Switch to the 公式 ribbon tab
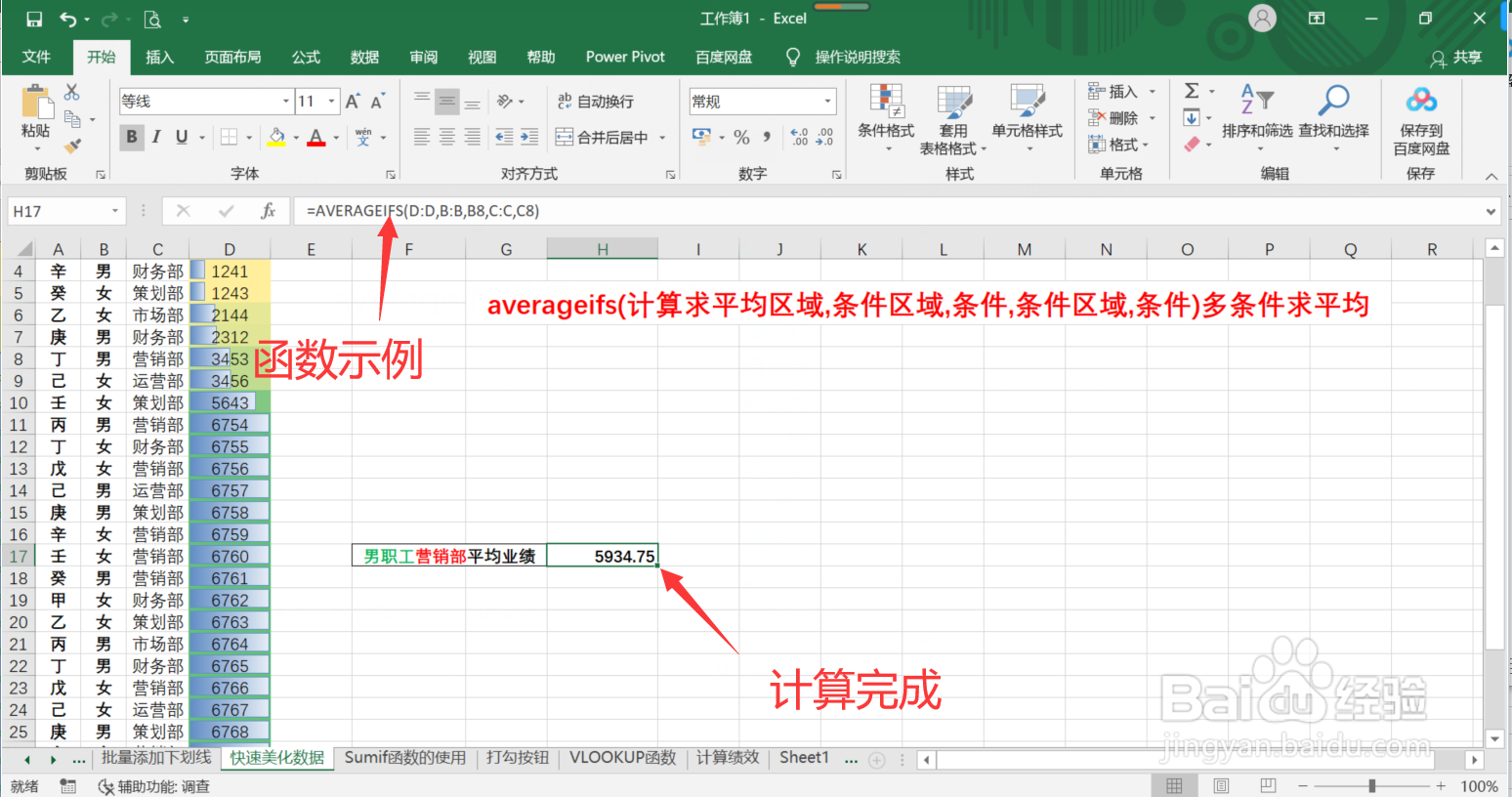This screenshot has width=1512, height=797. tap(306, 57)
